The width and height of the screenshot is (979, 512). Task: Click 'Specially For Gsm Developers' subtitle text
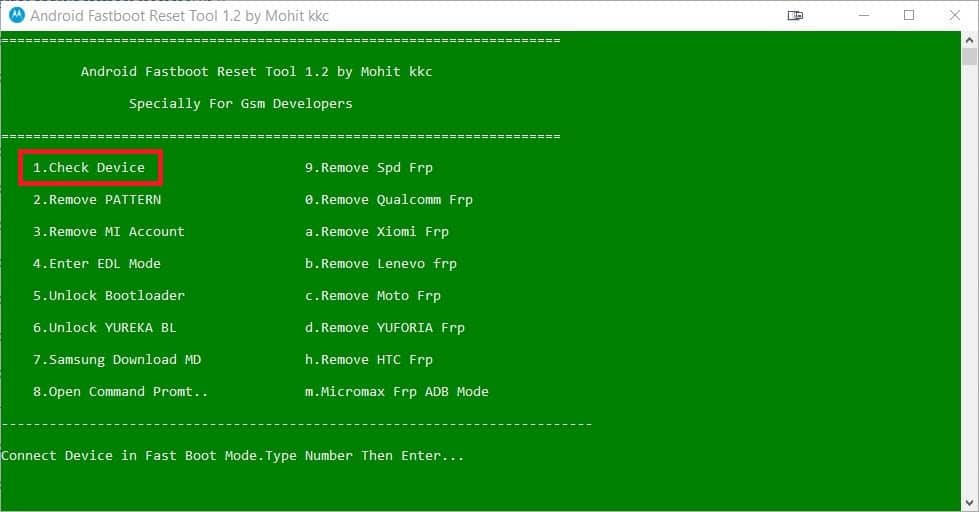coord(240,104)
